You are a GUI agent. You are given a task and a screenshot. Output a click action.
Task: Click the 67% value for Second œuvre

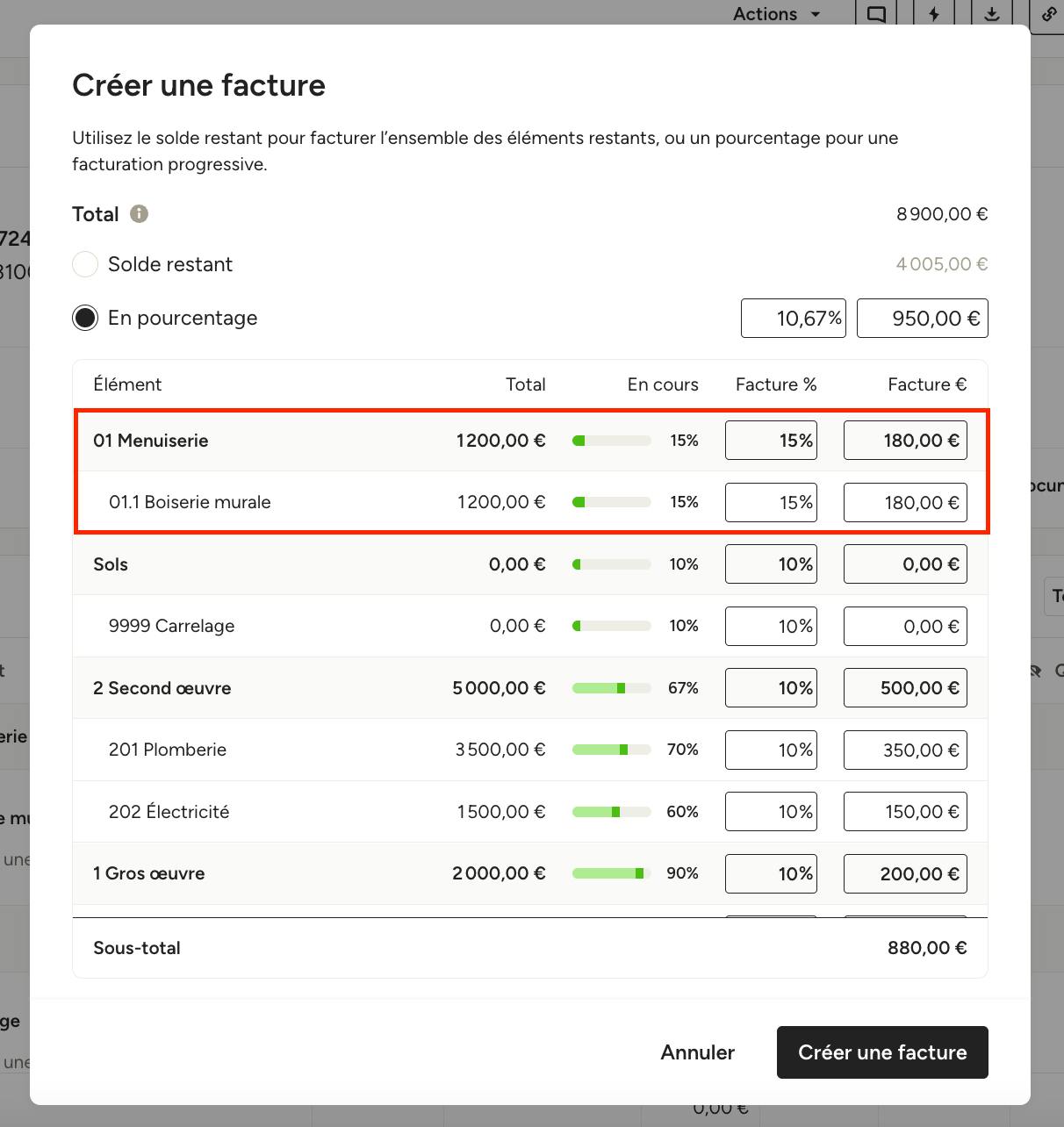(x=683, y=688)
